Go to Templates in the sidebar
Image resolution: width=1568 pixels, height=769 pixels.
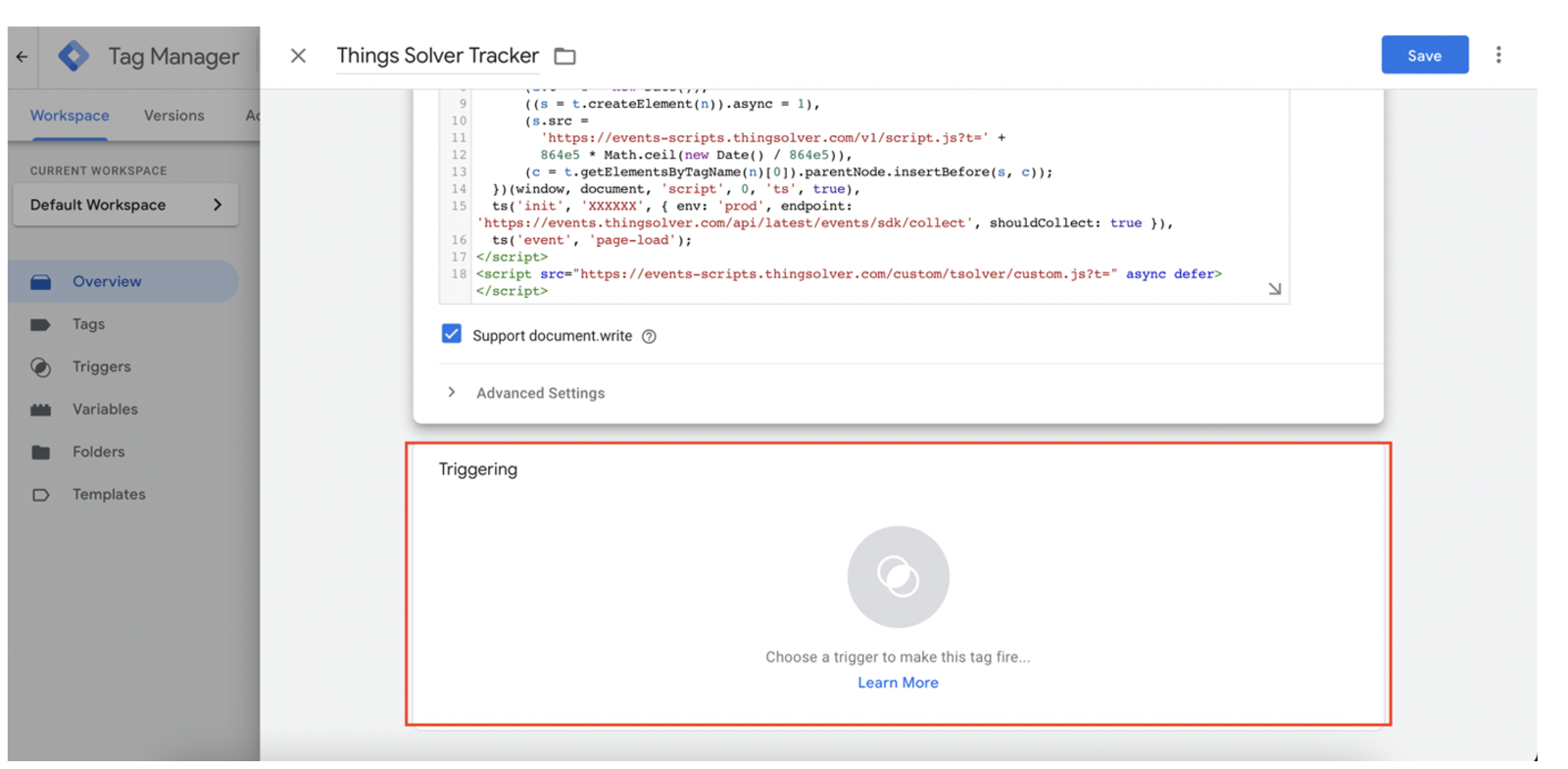tap(109, 495)
